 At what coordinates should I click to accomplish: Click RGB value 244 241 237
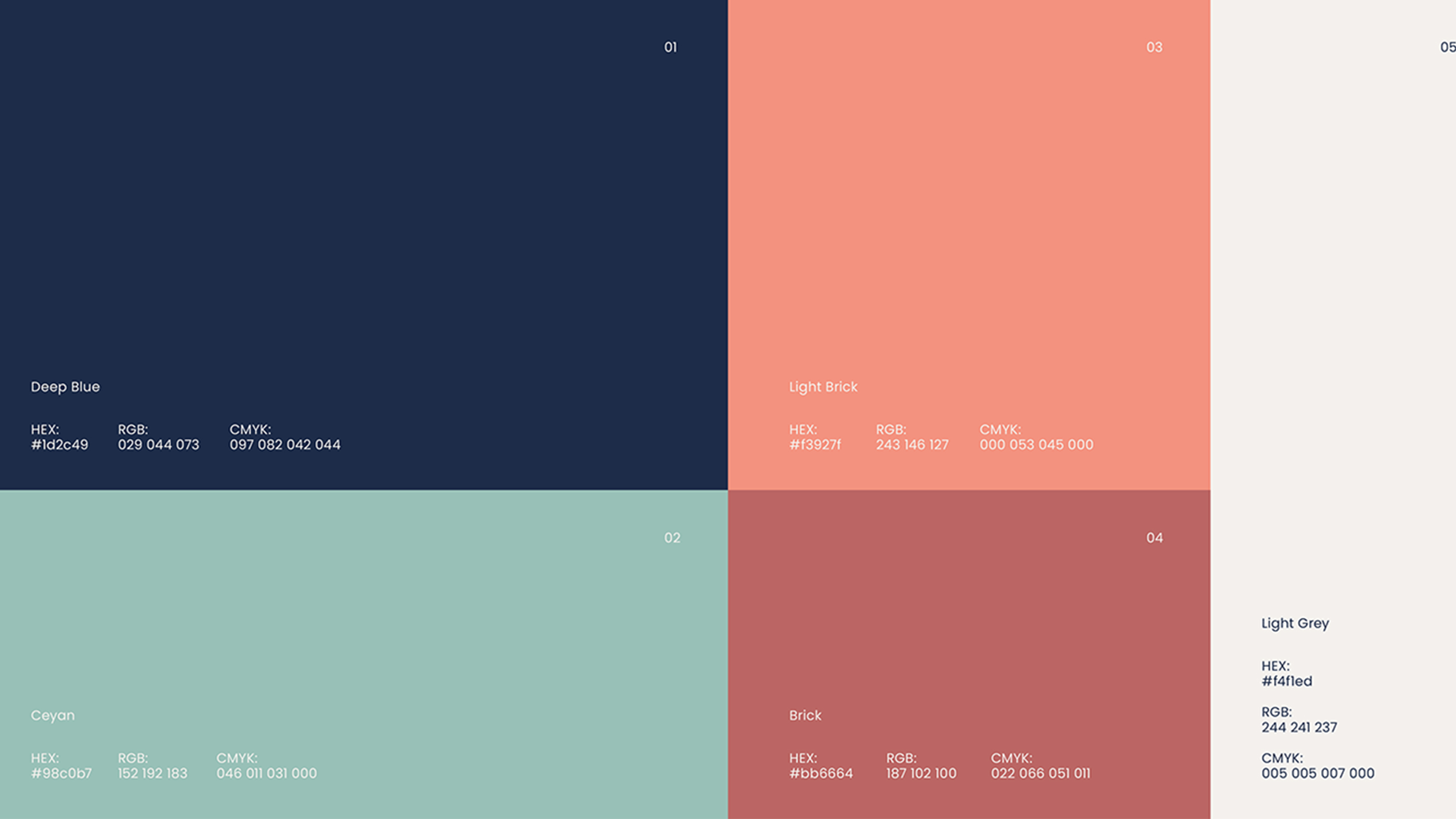[x=1299, y=727]
